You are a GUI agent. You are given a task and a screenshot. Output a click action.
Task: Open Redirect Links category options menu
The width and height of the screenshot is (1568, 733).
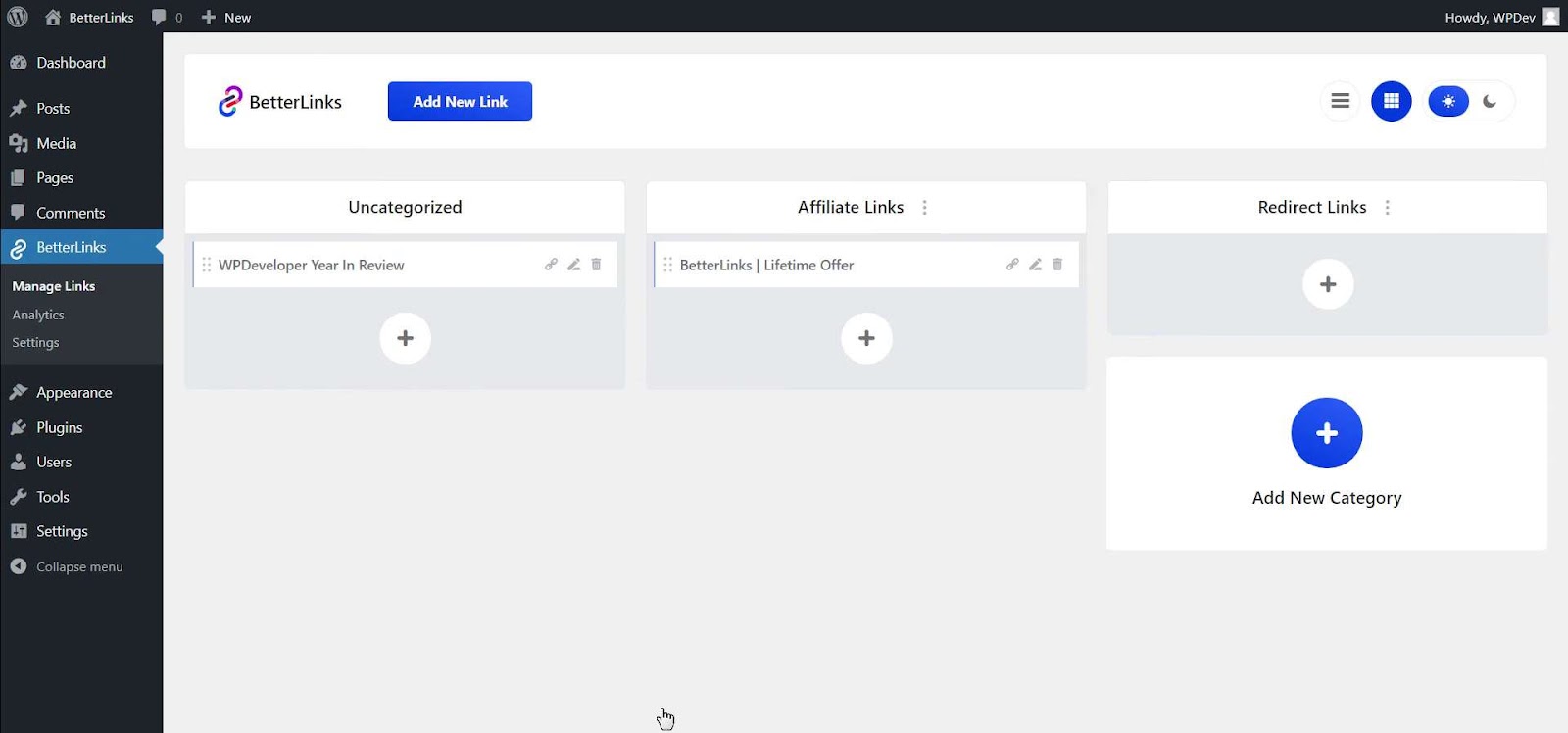[x=1387, y=207]
